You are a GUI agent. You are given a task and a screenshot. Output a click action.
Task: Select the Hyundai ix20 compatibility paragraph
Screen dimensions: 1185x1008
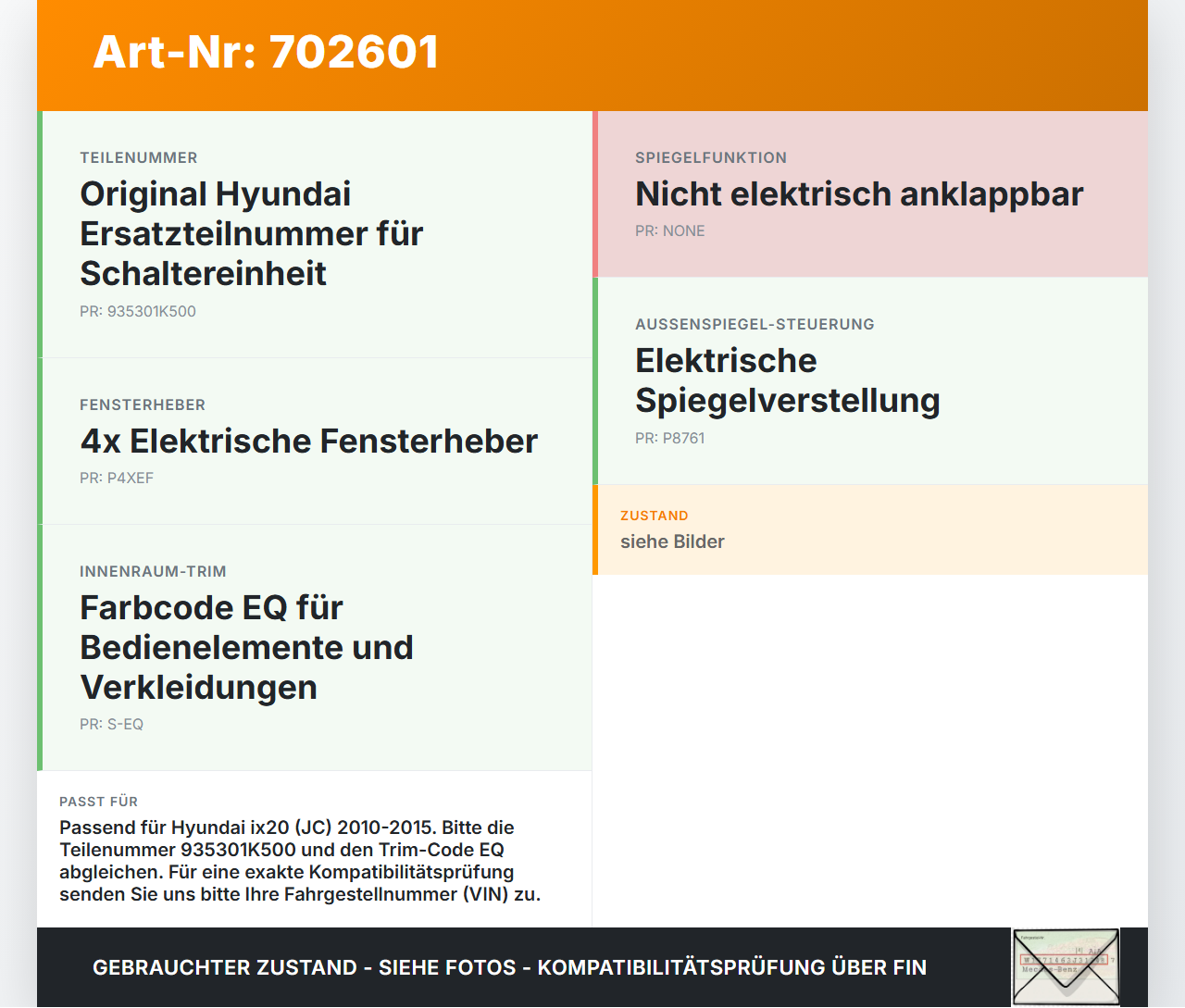300,861
